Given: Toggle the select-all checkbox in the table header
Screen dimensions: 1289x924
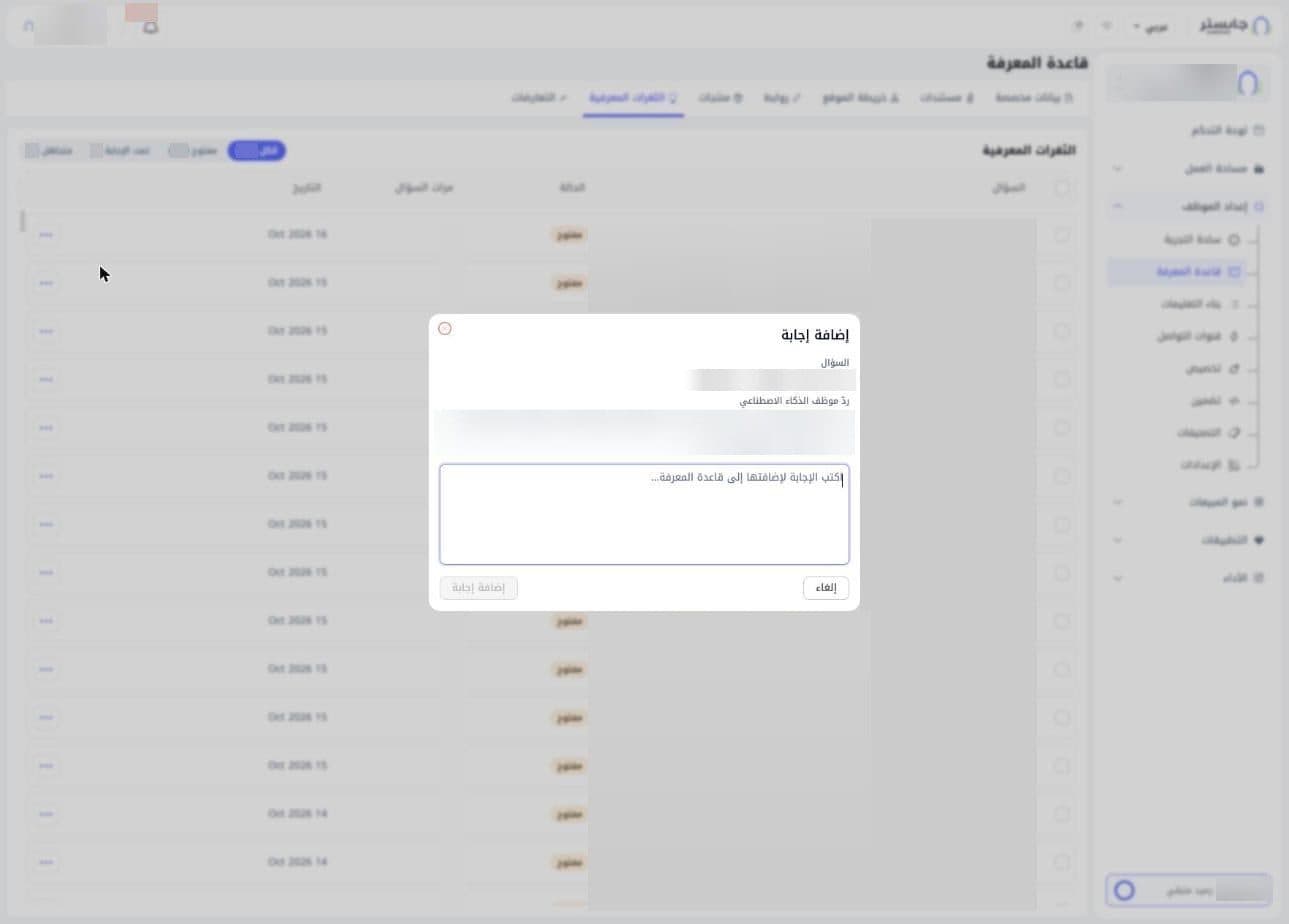Looking at the screenshot, I should [1061, 188].
